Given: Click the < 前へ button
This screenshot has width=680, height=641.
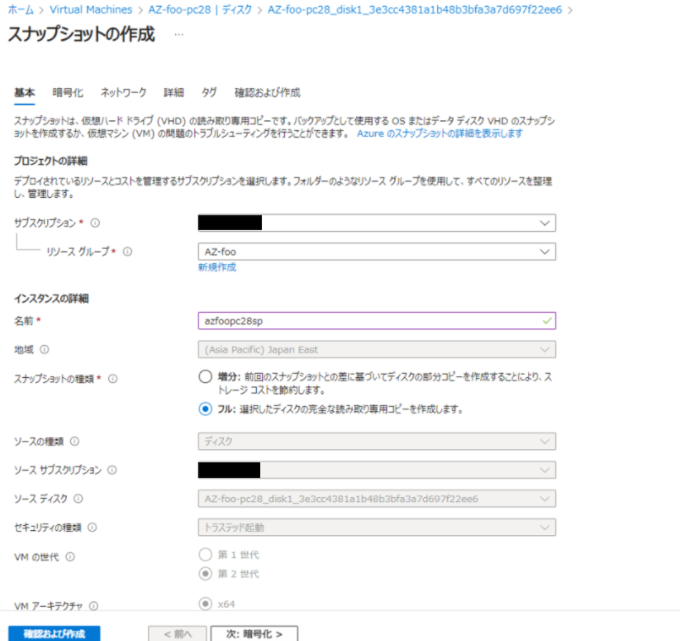Looking at the screenshot, I should [177, 634].
